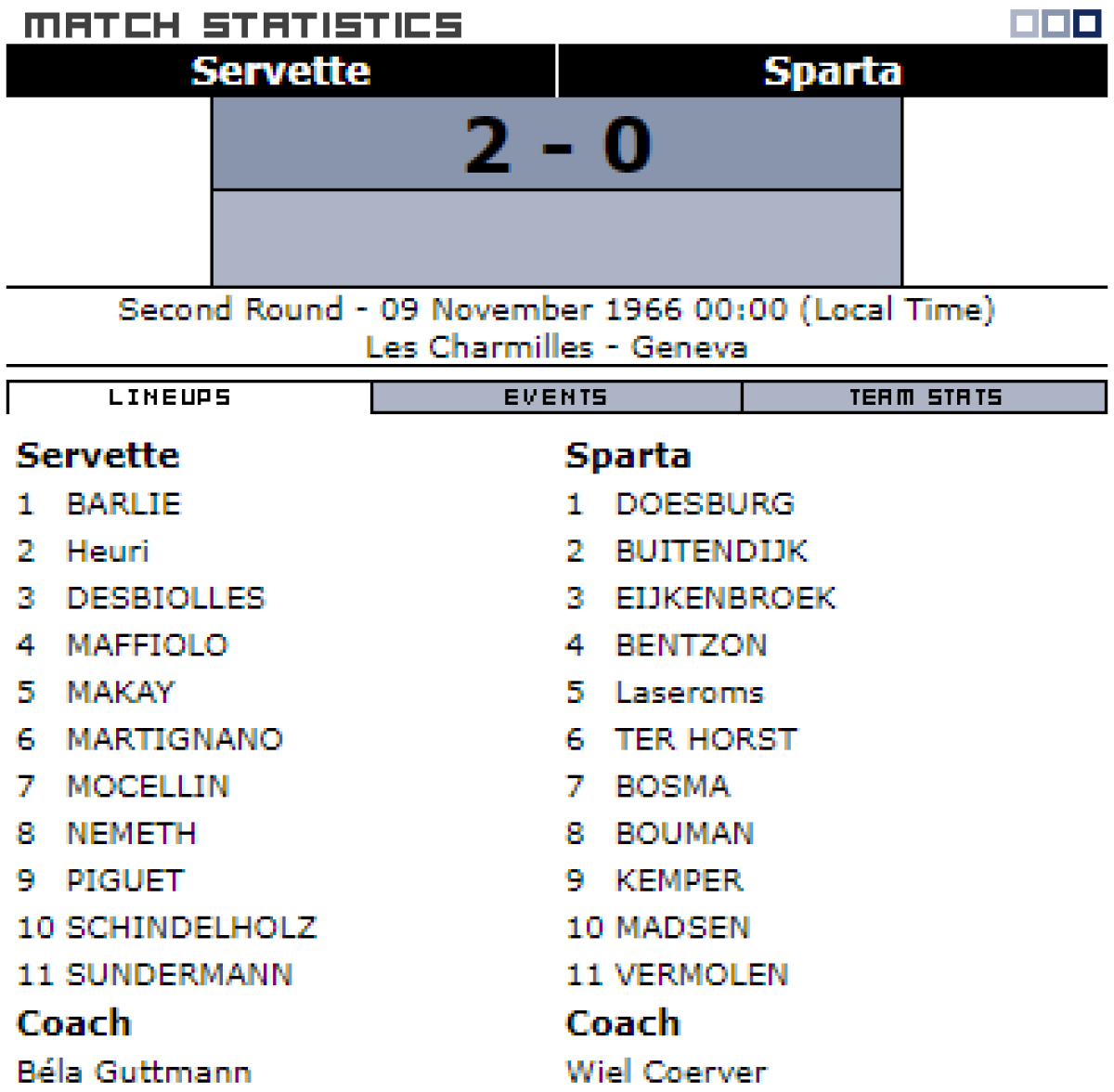Open Servette player BARLIE
Screen dimensions: 1114x1092
[x=123, y=504]
